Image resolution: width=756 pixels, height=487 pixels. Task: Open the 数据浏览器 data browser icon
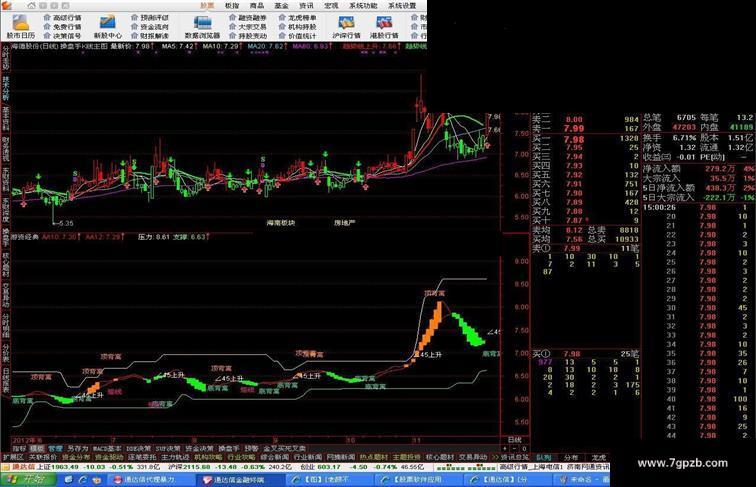click(202, 27)
